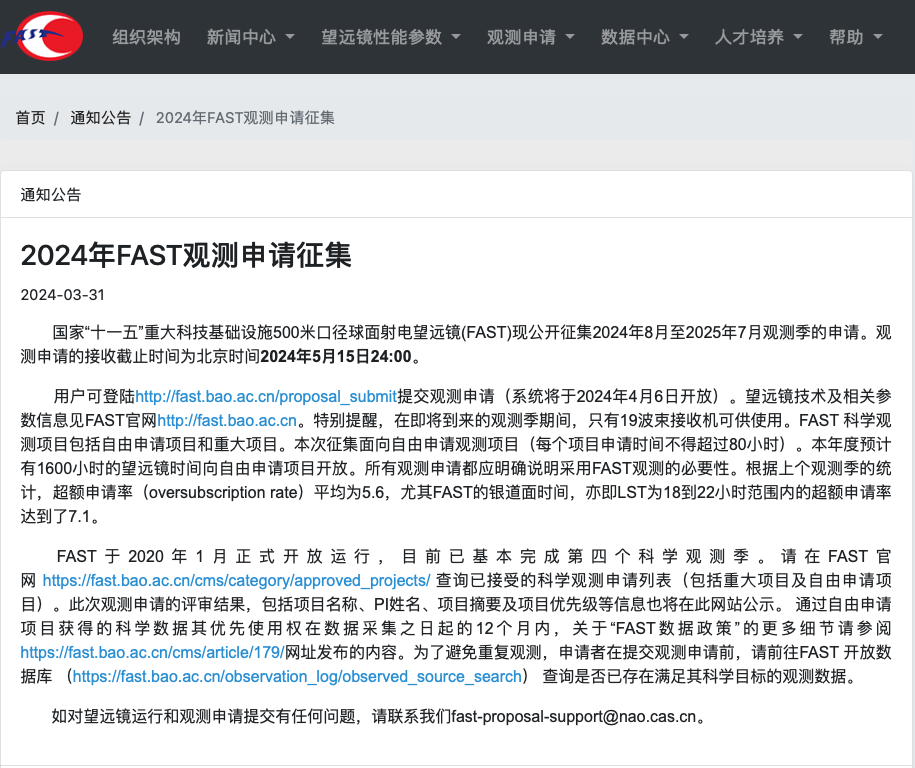Open the 人才培养 dropdown menu
The image size is (915, 768).
click(x=758, y=37)
